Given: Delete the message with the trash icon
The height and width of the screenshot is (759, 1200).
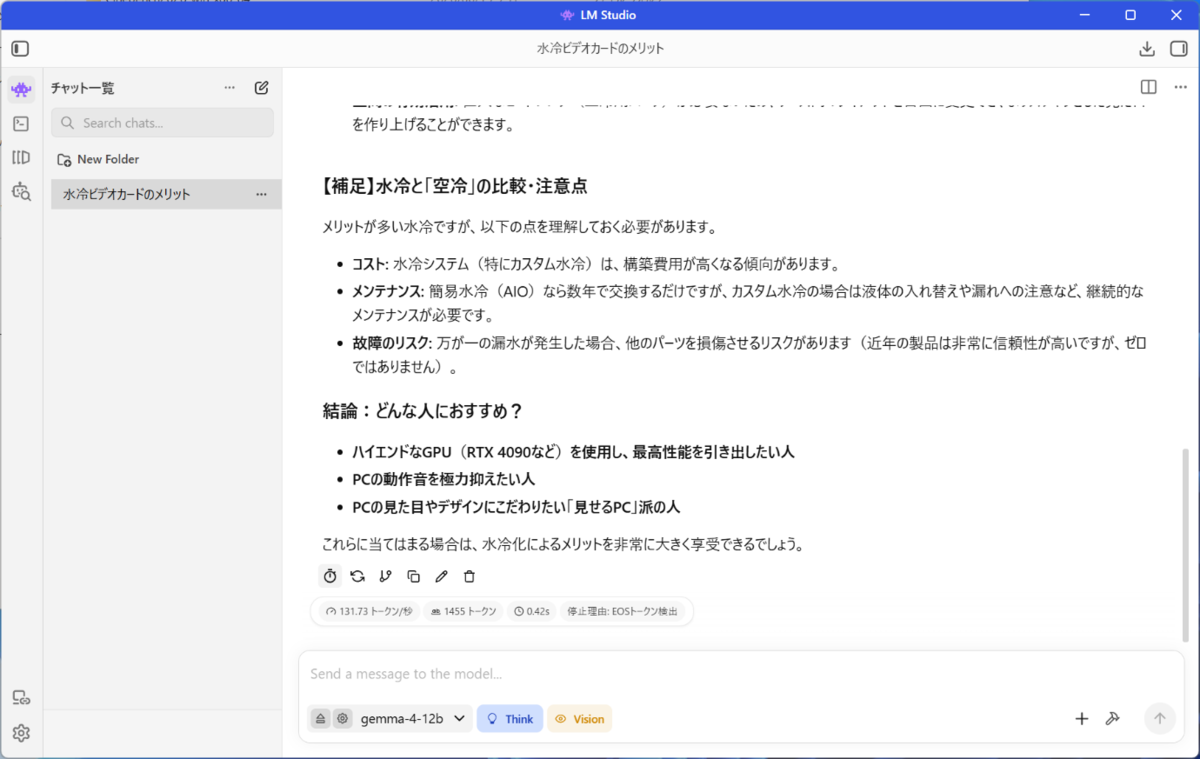Looking at the screenshot, I should pos(469,576).
